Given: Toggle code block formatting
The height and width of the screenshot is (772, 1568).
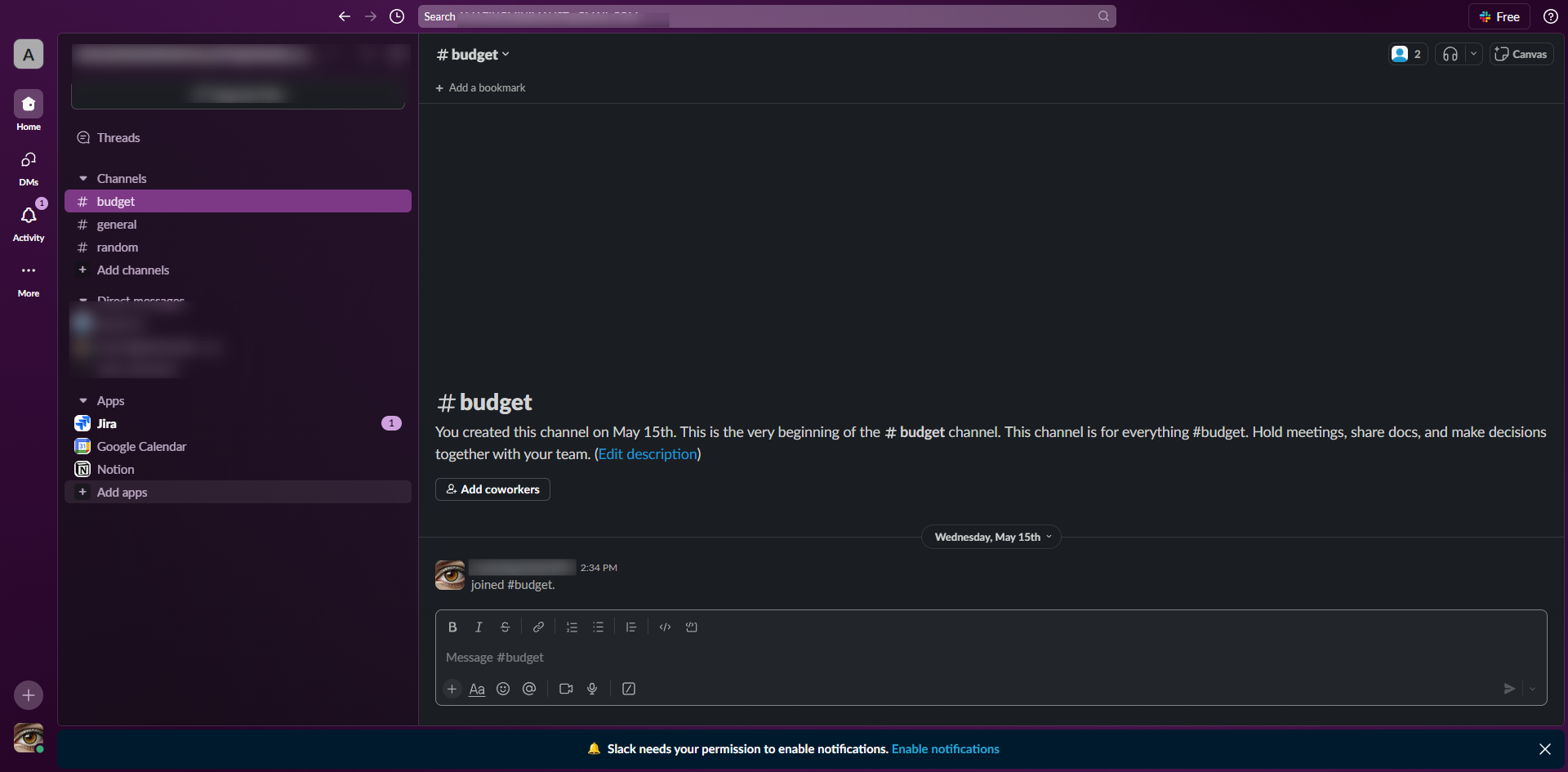Looking at the screenshot, I should (x=691, y=627).
